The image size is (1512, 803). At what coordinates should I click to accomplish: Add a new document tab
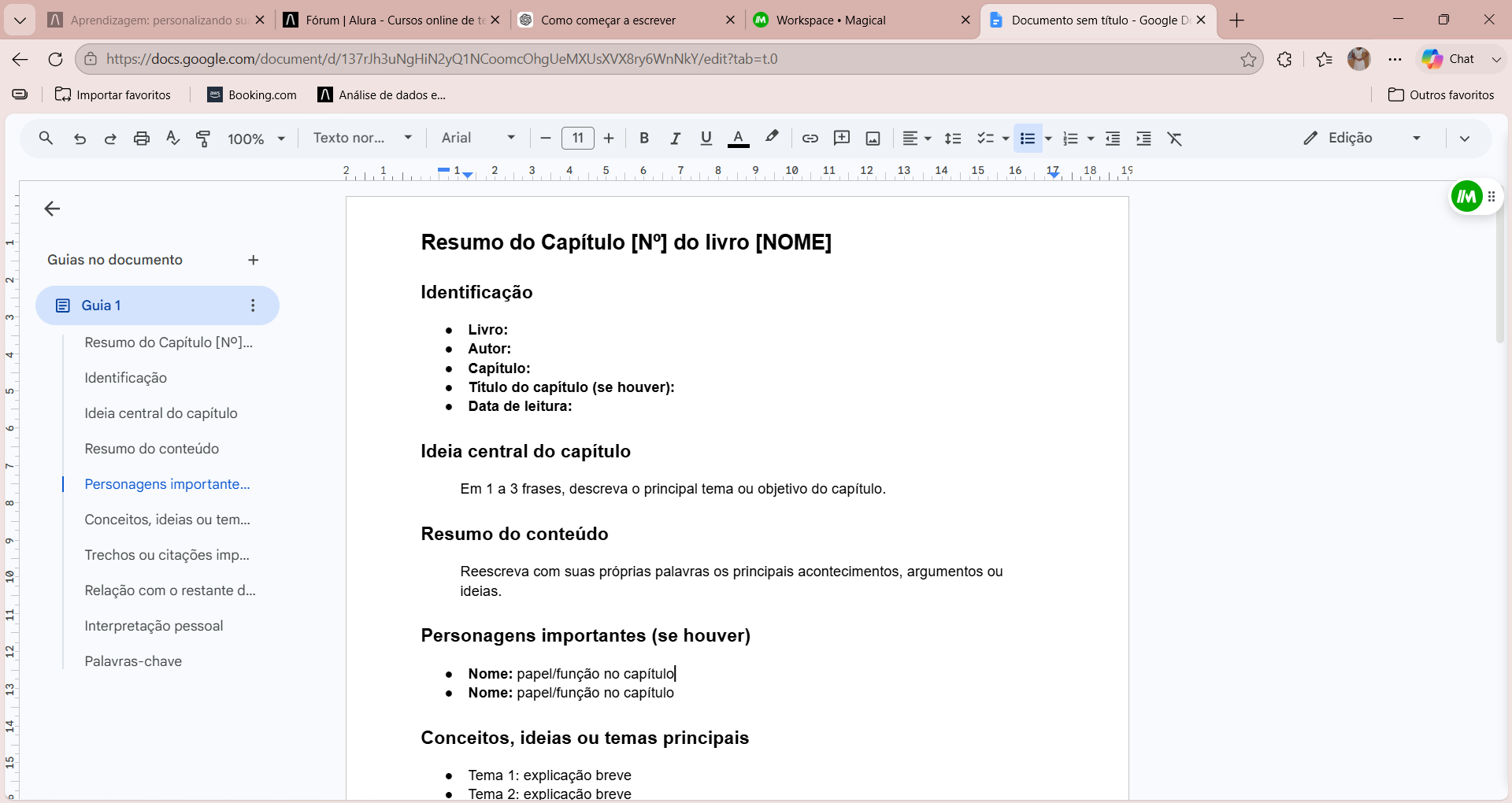click(253, 260)
